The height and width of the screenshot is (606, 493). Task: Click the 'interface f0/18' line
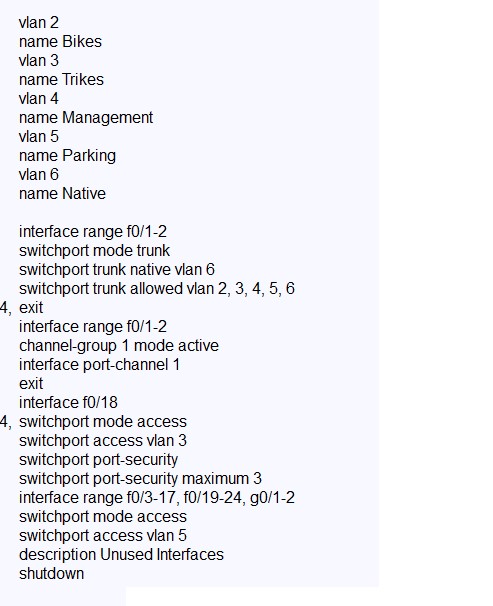pyautogui.click(x=68, y=403)
